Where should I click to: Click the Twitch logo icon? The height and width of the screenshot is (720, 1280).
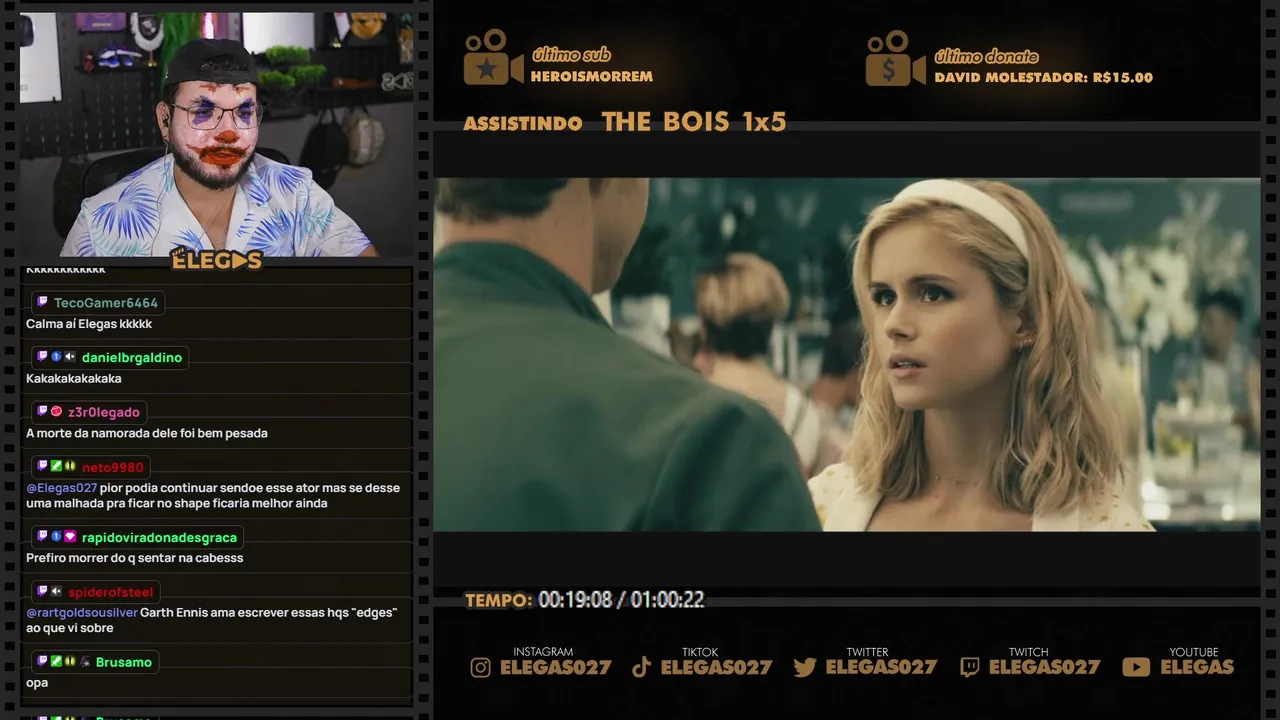(x=969, y=668)
